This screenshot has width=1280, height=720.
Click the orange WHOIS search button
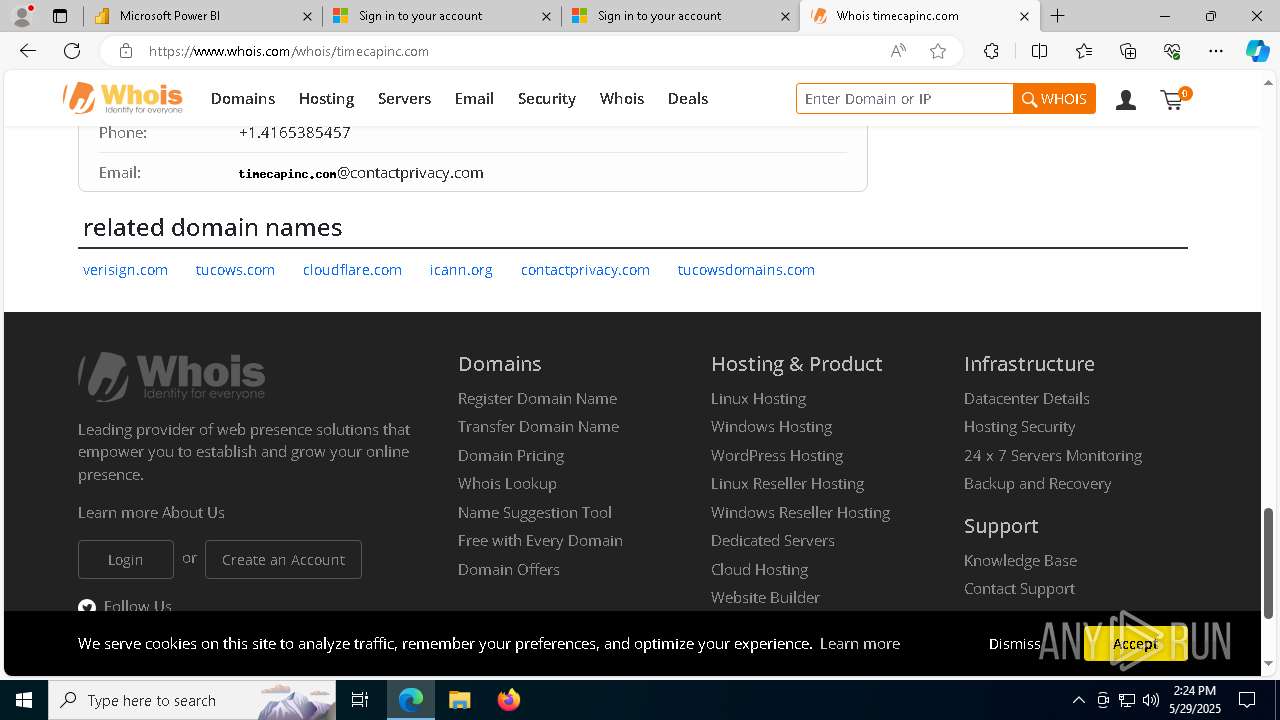[1054, 99]
